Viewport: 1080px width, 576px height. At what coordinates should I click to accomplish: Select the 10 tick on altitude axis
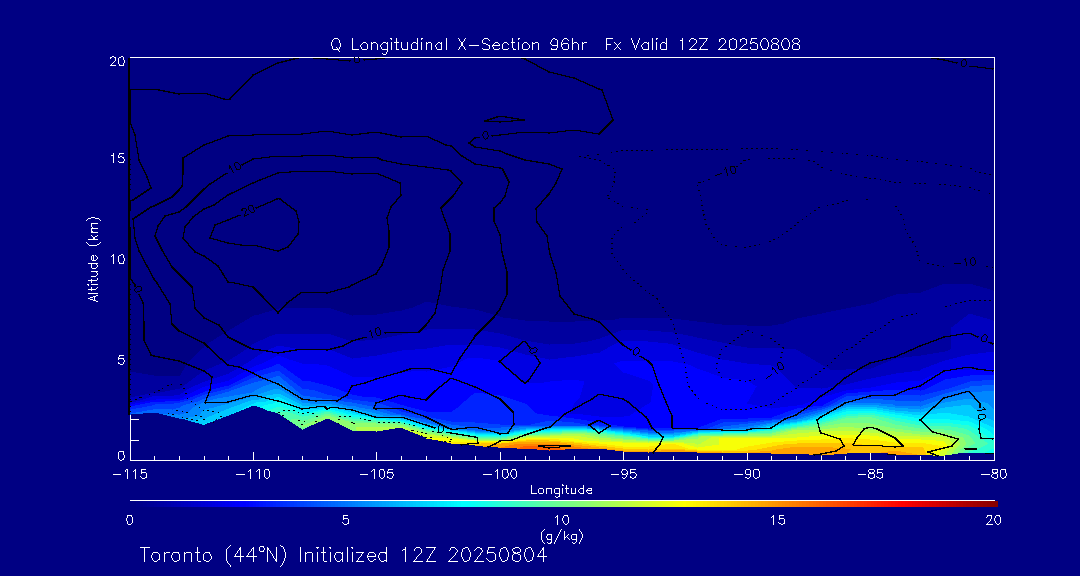click(116, 259)
